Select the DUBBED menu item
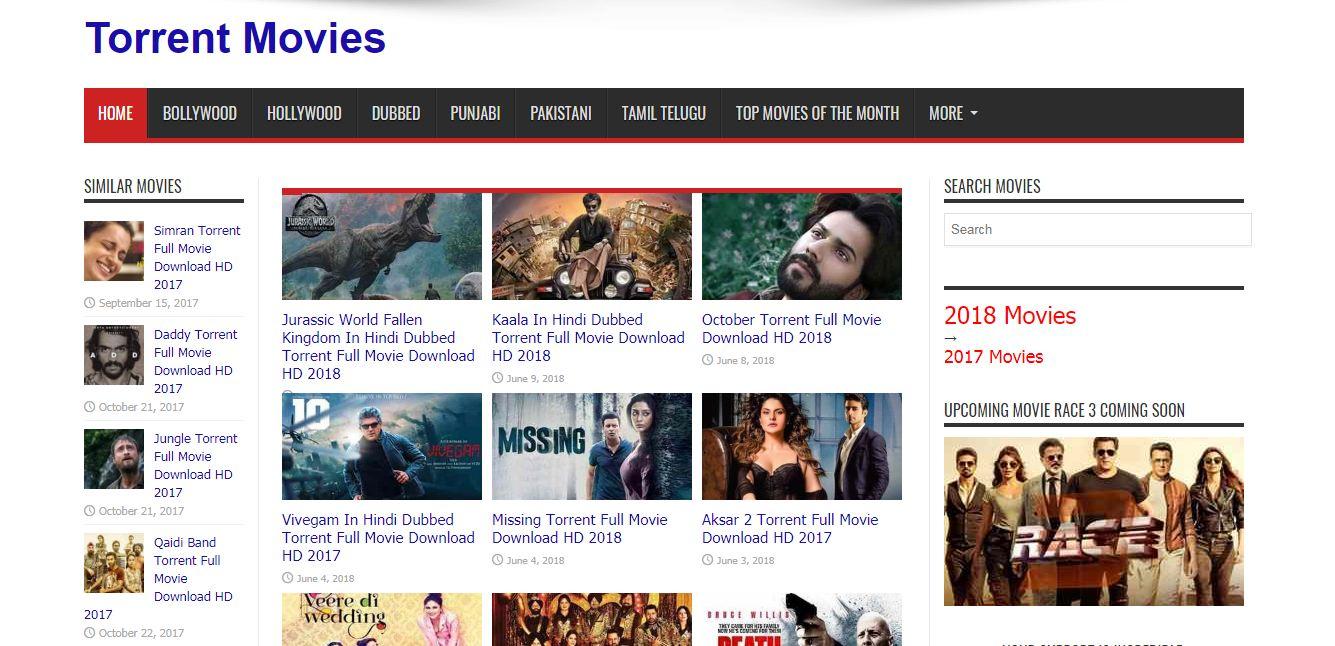This screenshot has height=646, width=1335. [396, 113]
